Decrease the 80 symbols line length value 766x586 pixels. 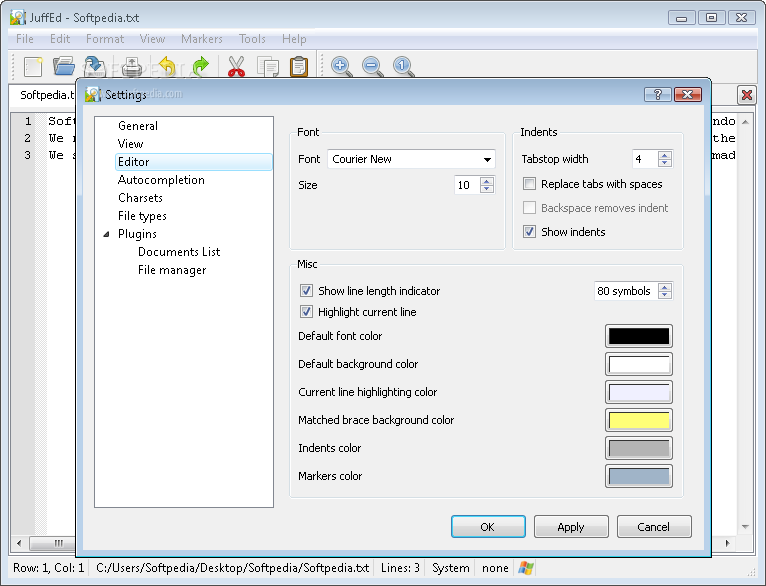tap(664, 295)
